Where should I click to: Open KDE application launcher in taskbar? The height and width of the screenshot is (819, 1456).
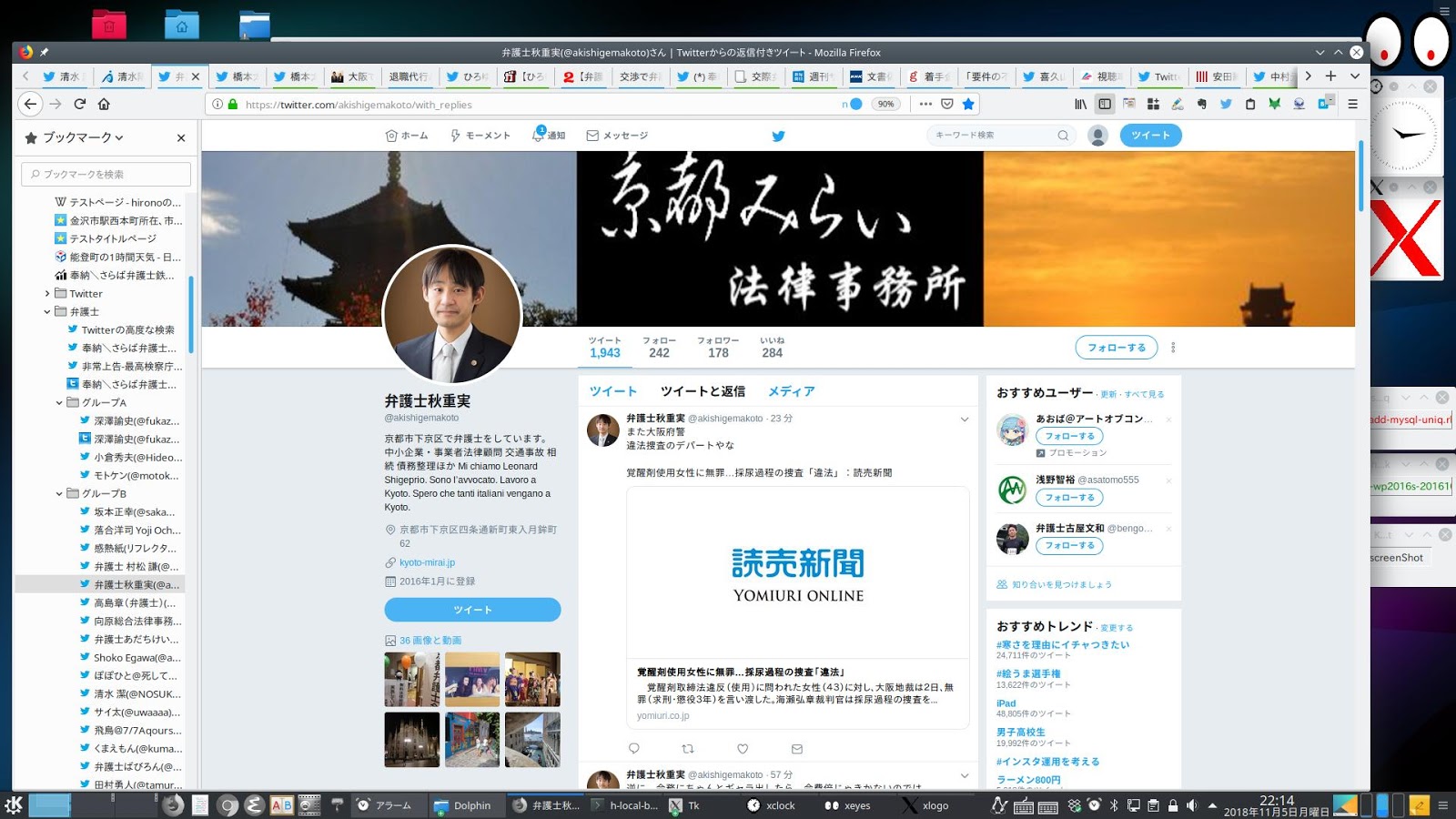14,805
